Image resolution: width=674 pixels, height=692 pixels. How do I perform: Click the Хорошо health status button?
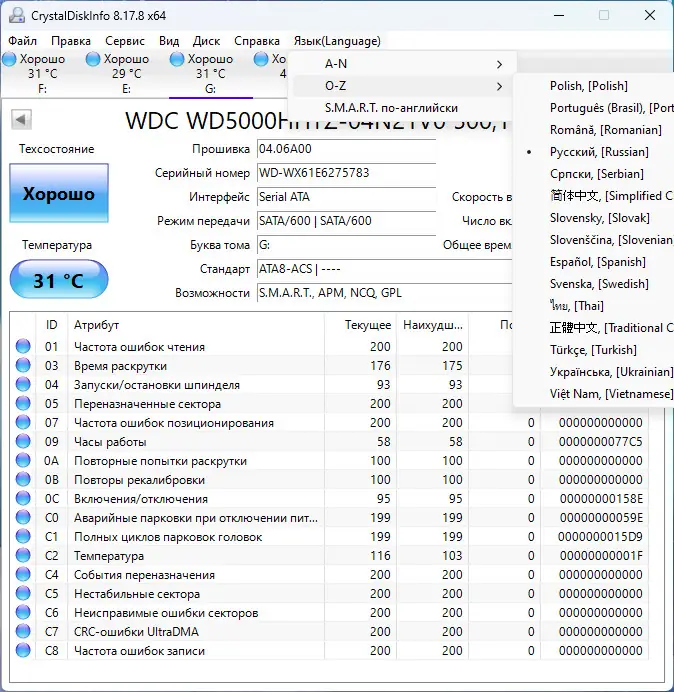[59, 193]
